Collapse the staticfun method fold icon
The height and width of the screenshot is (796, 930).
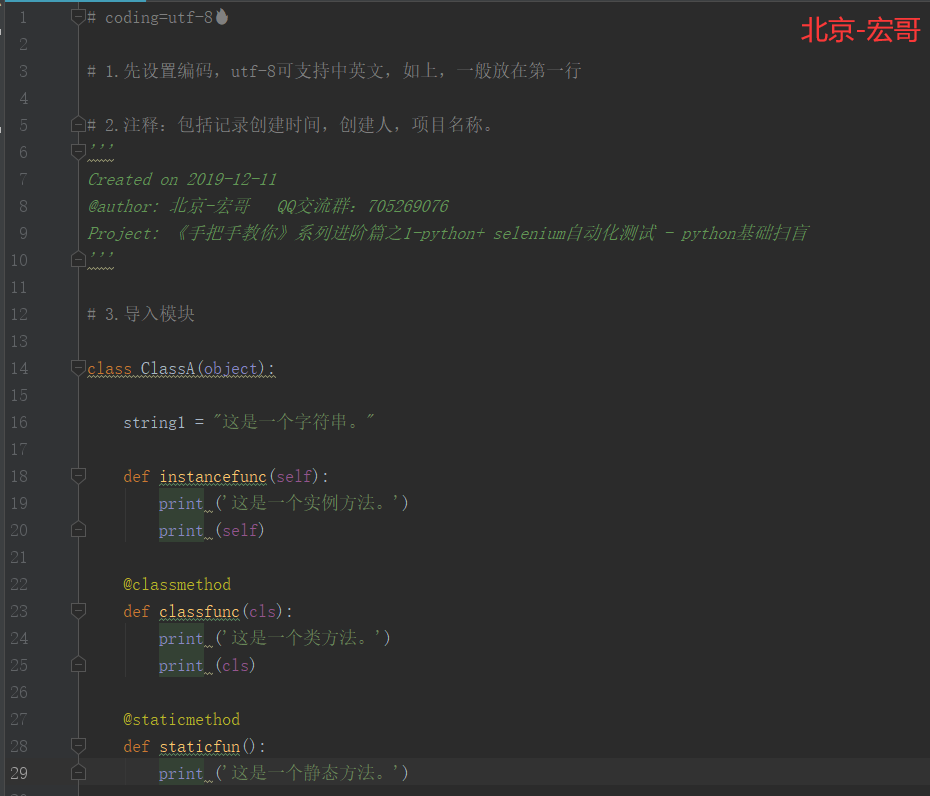coord(78,746)
